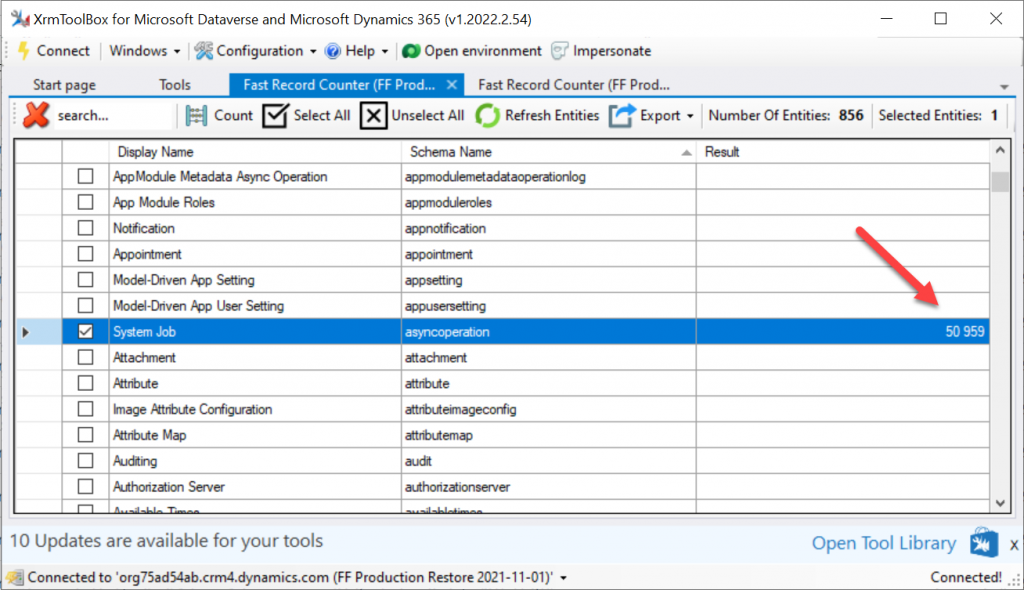The image size is (1024, 590).
Task: Check the Attribute entity checkbox
Action: click(x=86, y=384)
